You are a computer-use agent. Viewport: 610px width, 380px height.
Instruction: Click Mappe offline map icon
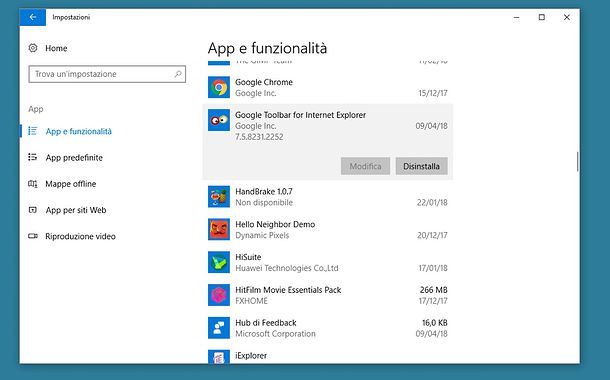[33, 184]
